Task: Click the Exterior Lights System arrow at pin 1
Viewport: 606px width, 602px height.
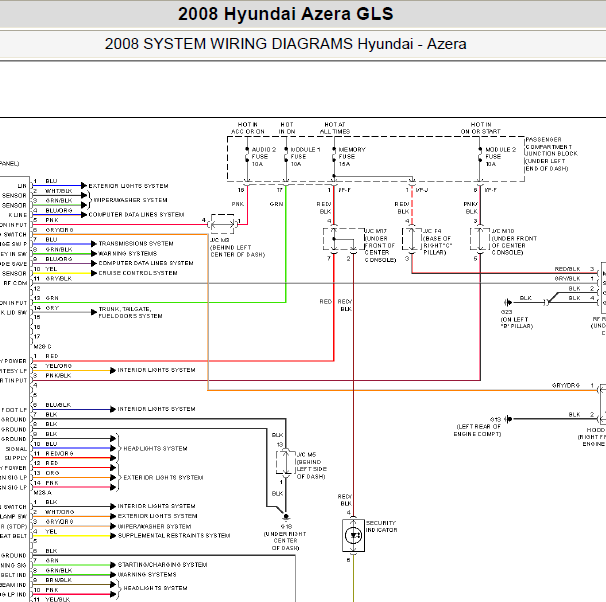Action: [x=84, y=186]
